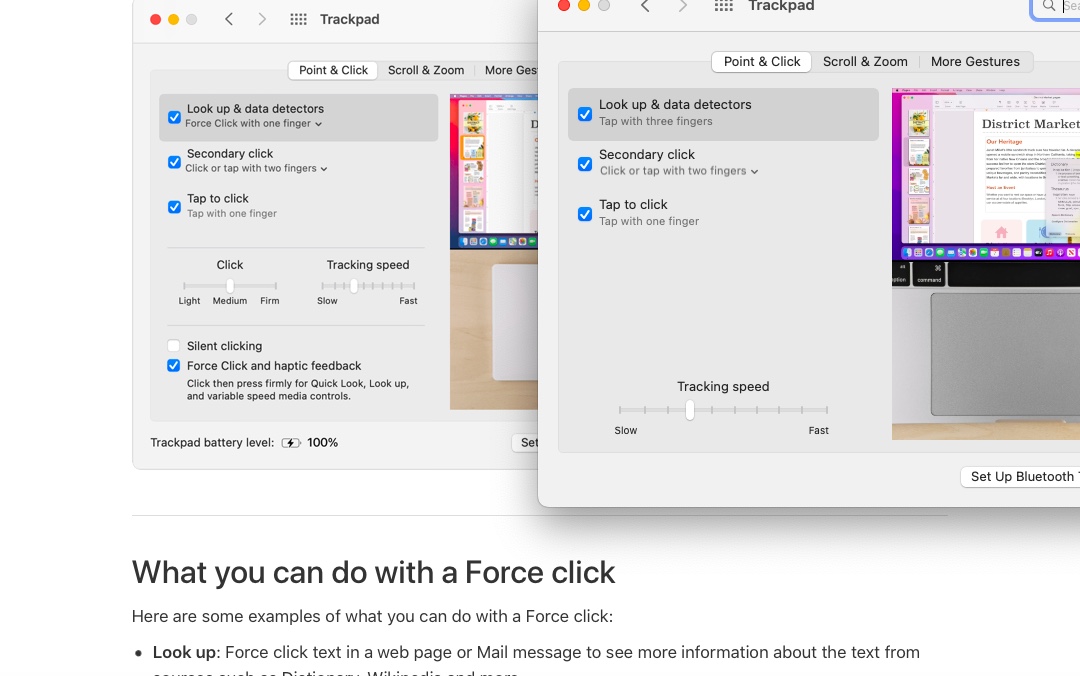Minimize the right Trackpad window with the yellow button
Screen dimensions: 1080x676
point(584,6)
